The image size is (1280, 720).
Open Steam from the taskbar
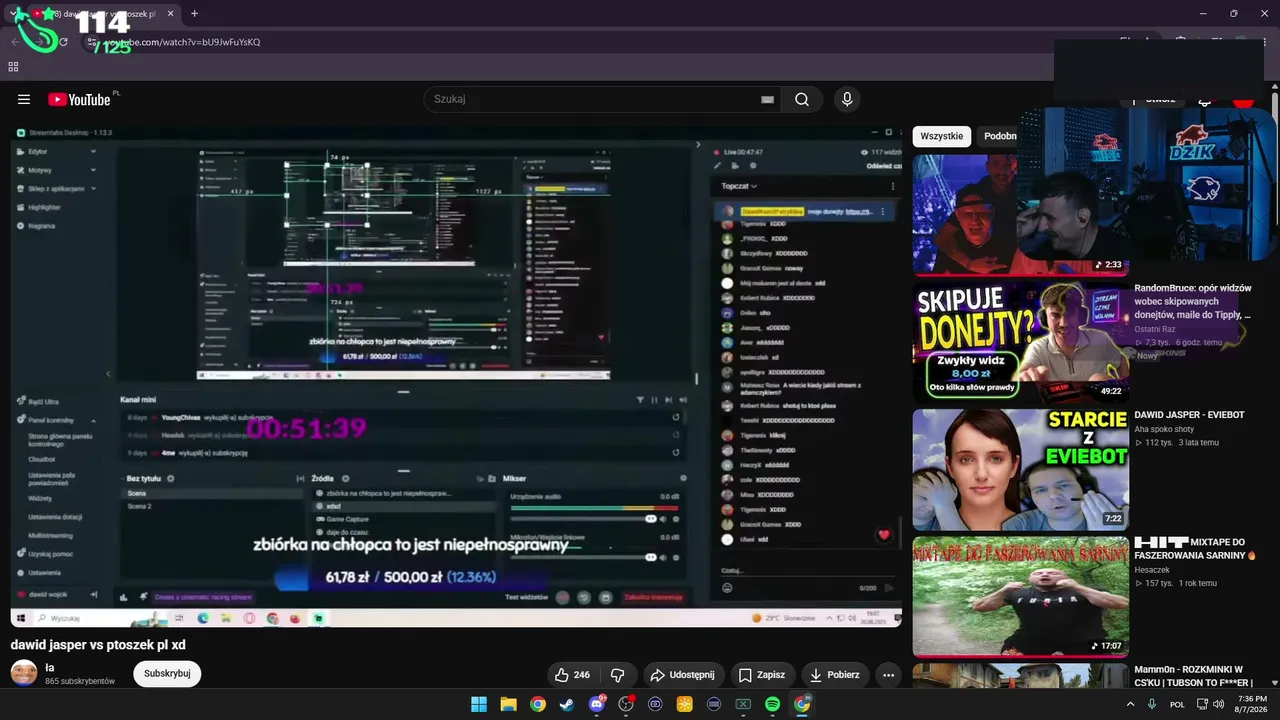pyautogui.click(x=567, y=704)
